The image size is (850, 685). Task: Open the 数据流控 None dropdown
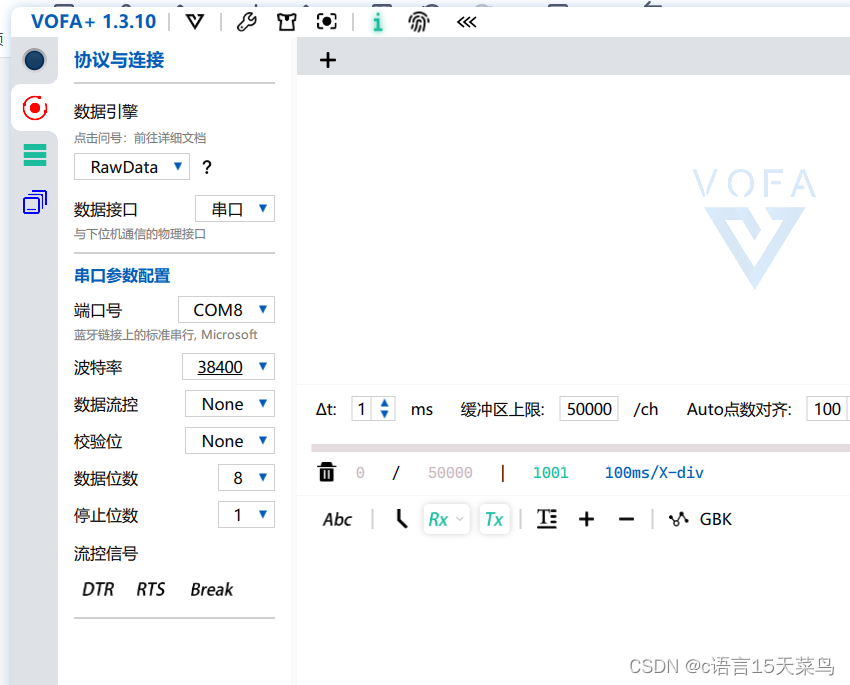[230, 404]
